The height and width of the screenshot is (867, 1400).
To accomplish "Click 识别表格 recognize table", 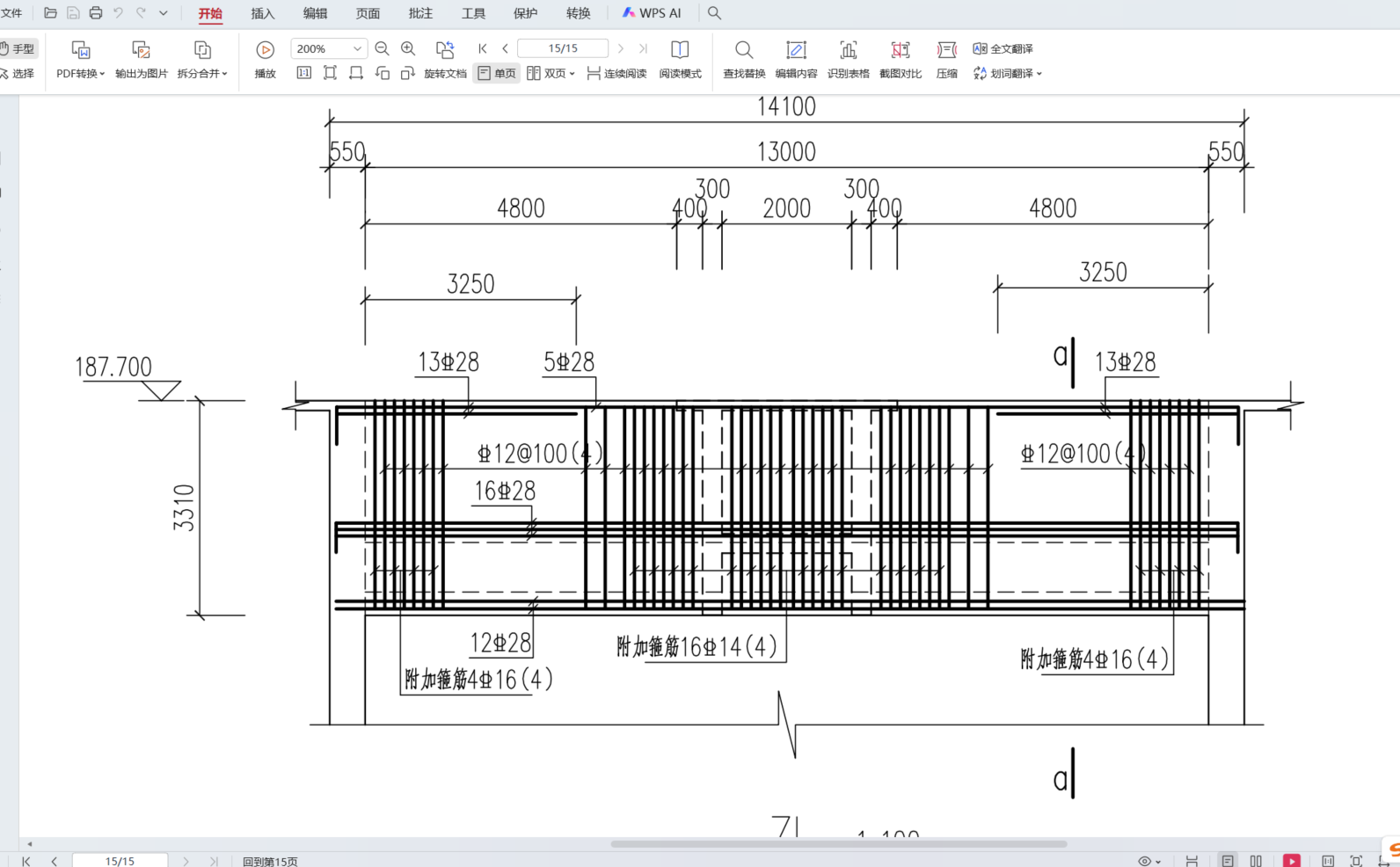I will 848,60.
